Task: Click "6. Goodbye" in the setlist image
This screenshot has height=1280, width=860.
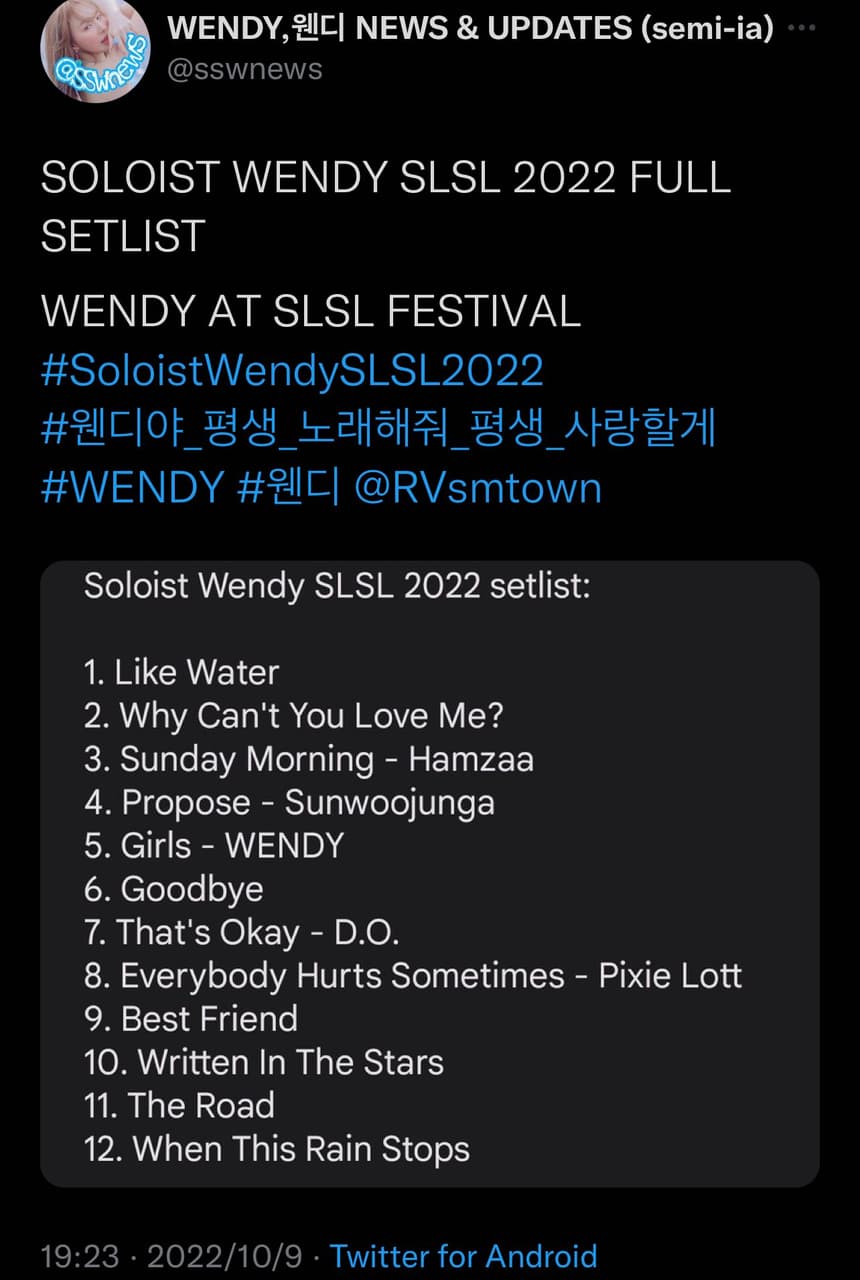Action: coord(174,889)
